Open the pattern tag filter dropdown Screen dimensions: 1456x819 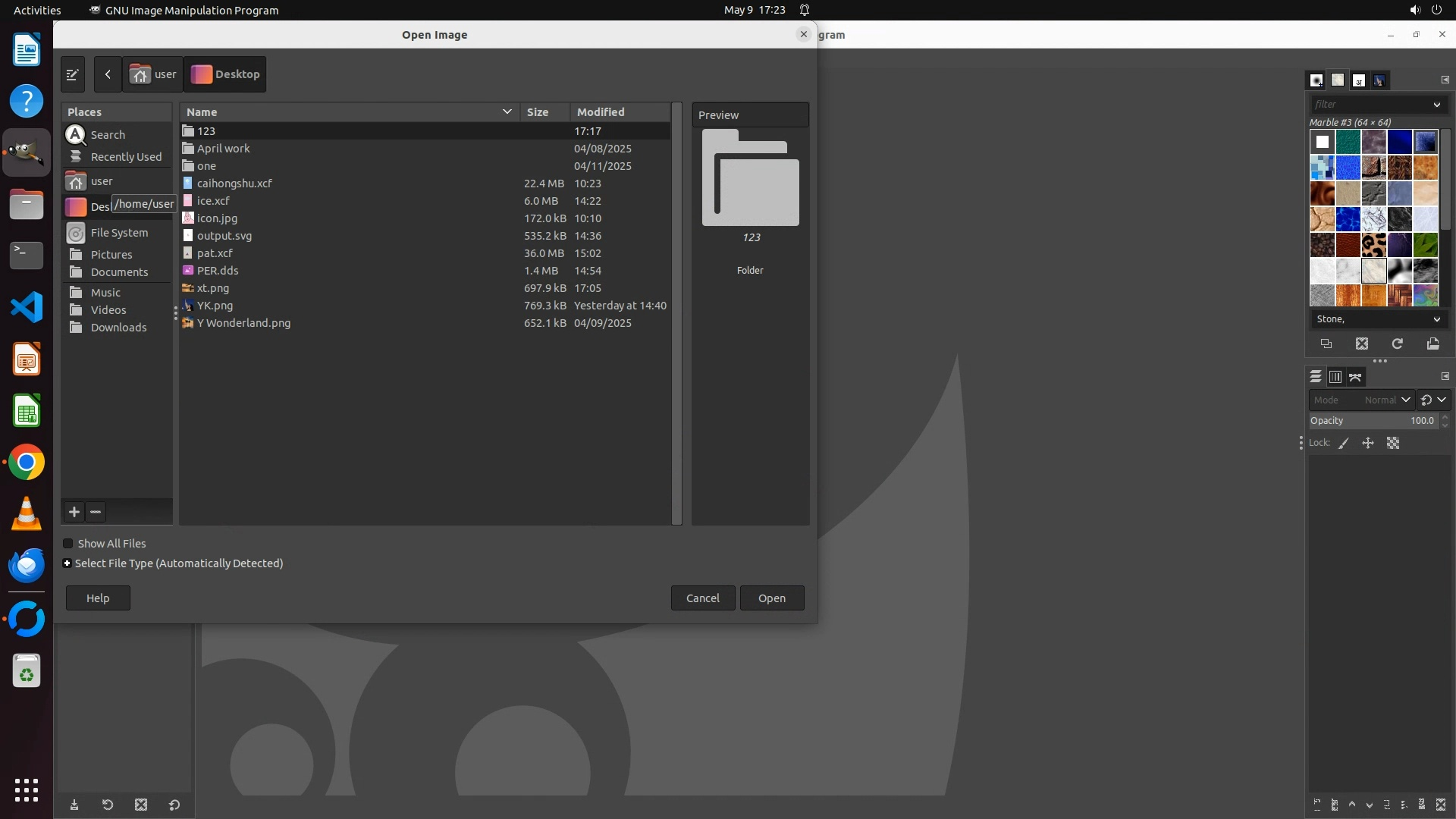(1436, 105)
